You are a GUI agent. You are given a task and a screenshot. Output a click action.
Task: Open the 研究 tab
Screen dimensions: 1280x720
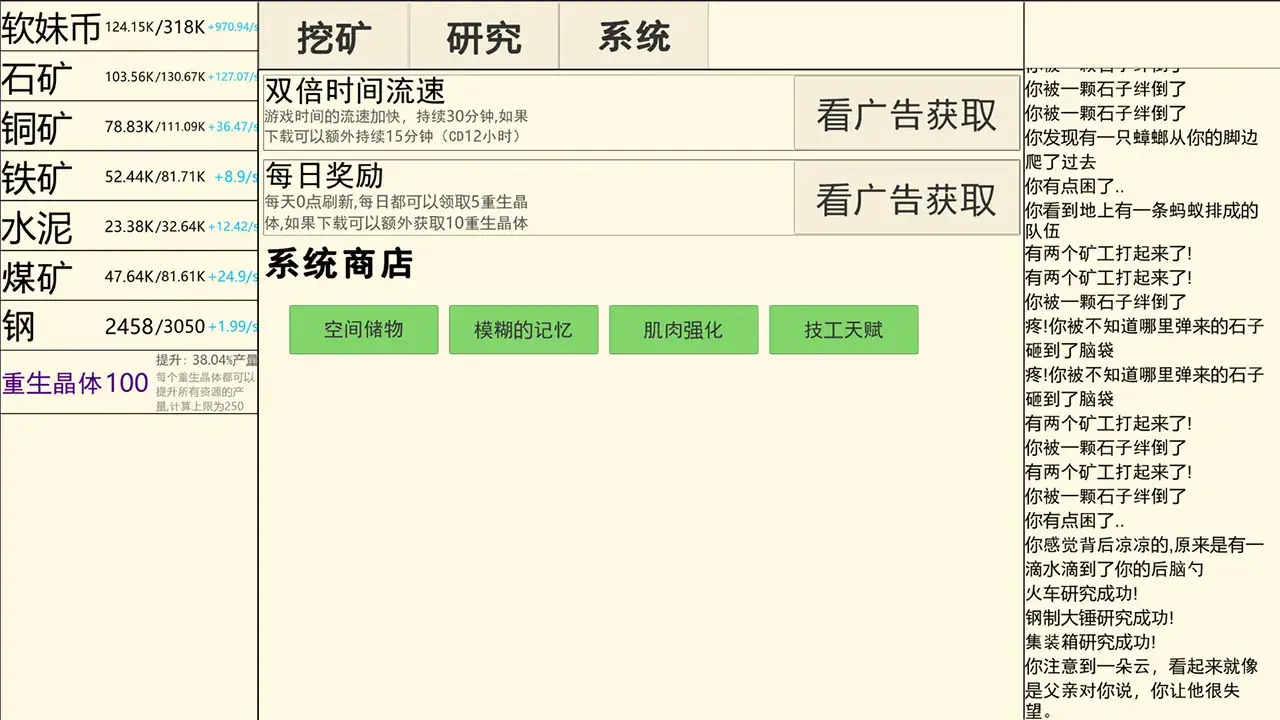(484, 36)
